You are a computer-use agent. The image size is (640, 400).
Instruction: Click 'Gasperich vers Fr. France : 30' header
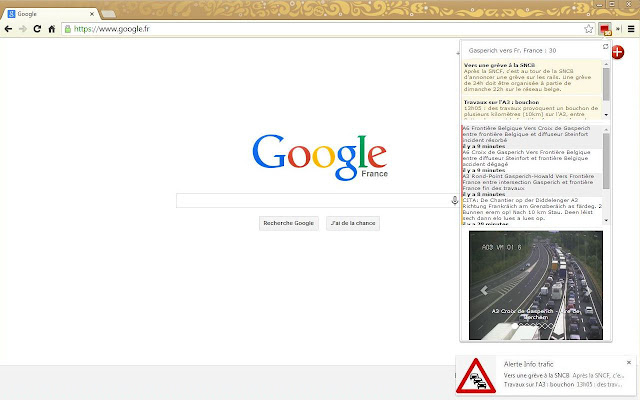tap(512, 51)
